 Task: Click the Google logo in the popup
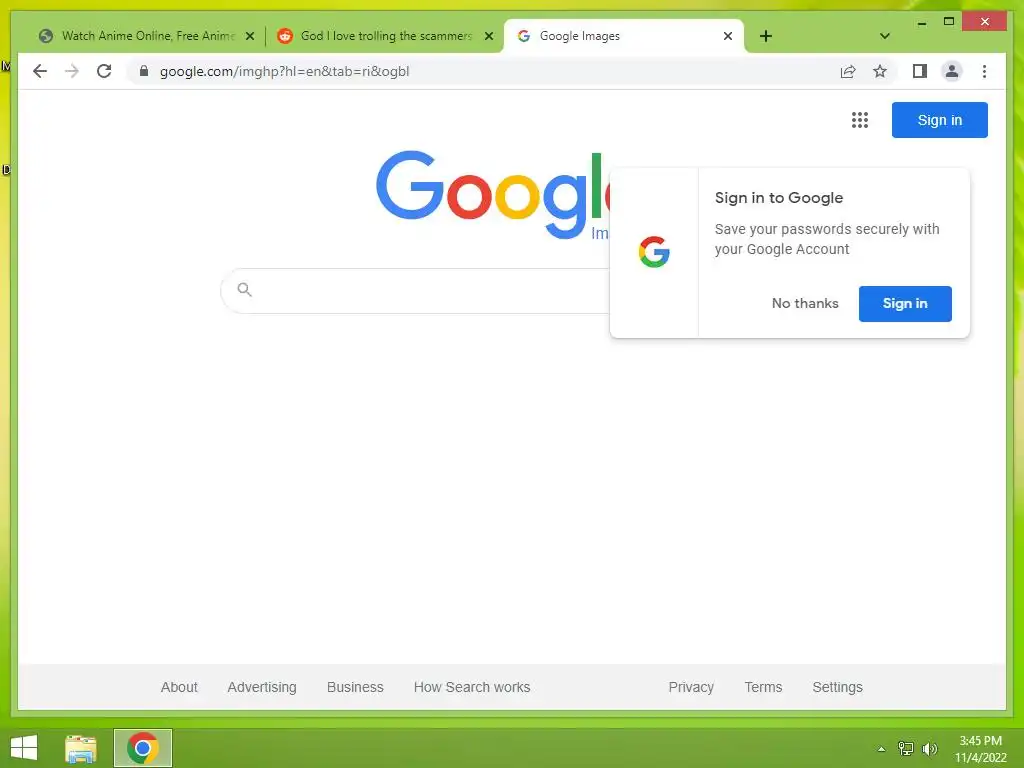coord(654,252)
